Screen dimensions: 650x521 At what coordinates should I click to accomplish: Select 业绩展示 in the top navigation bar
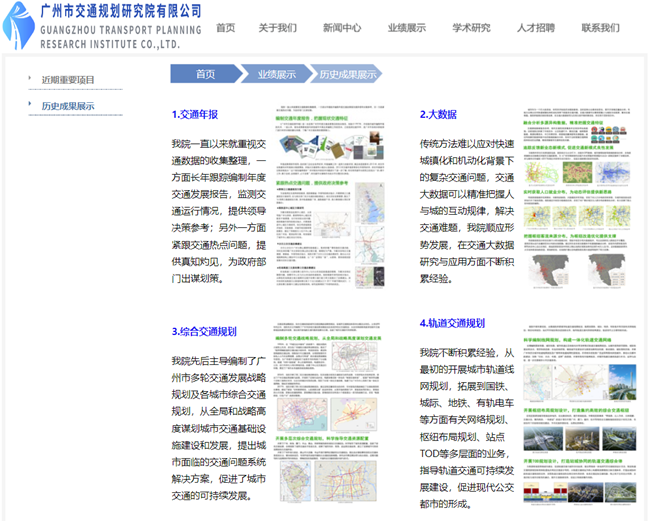click(x=407, y=28)
